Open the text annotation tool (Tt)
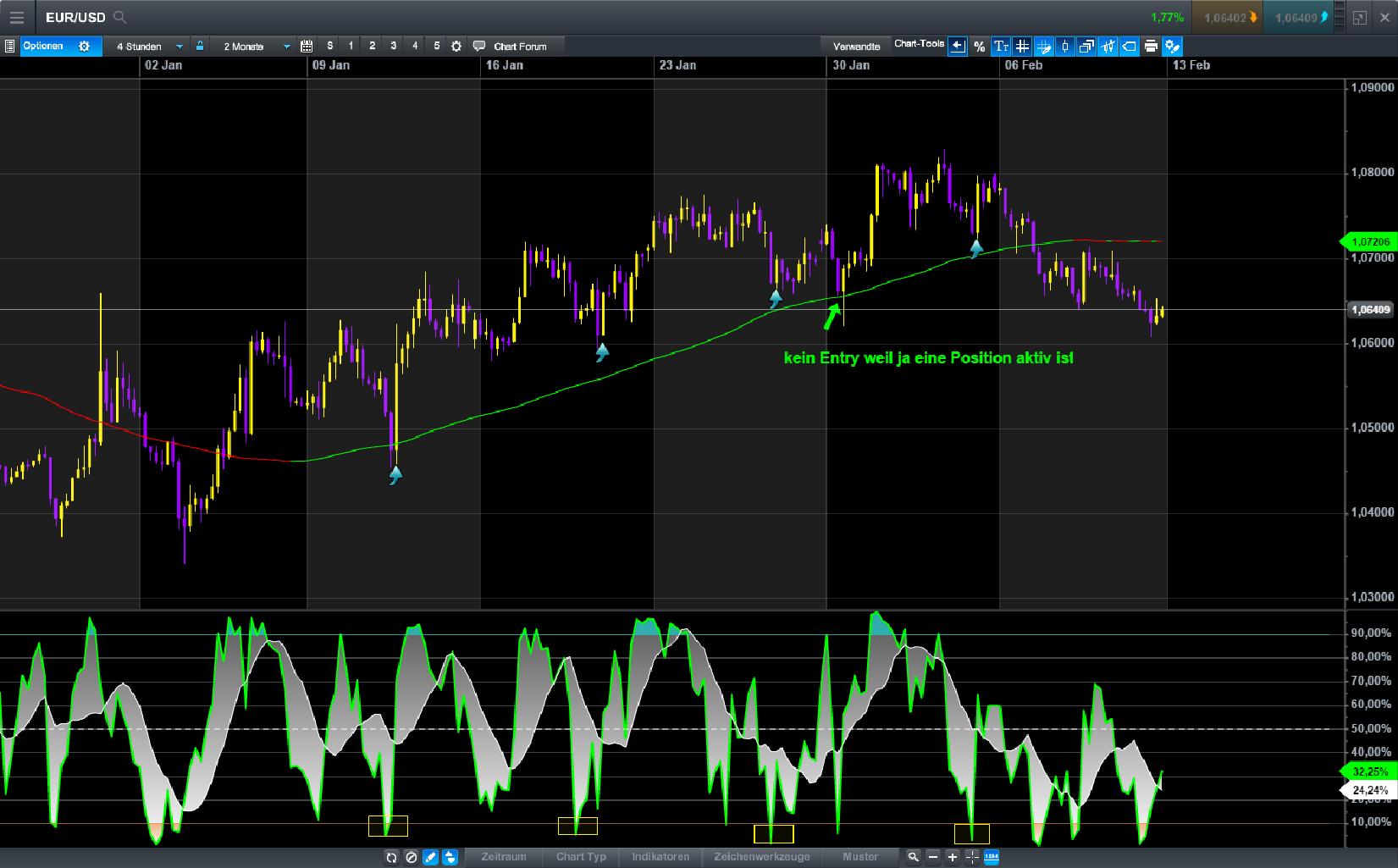The height and width of the screenshot is (868, 1398). click(x=1001, y=47)
